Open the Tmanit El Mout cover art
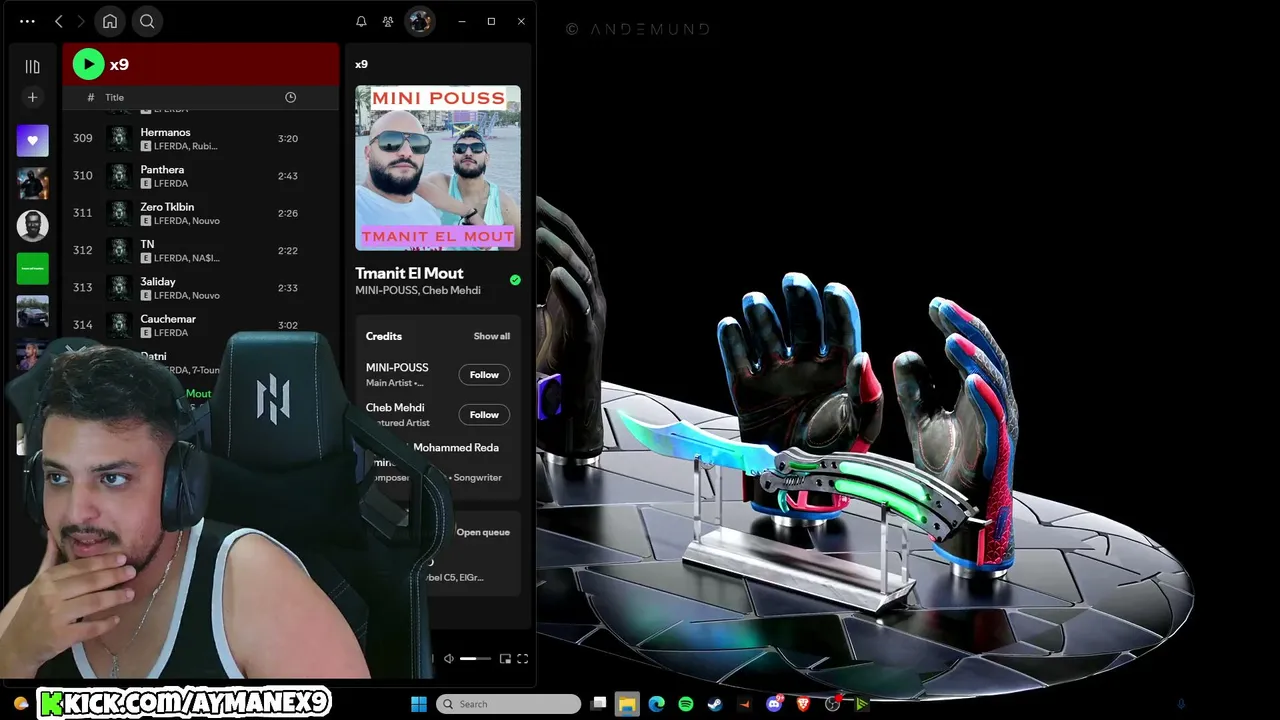 point(438,167)
